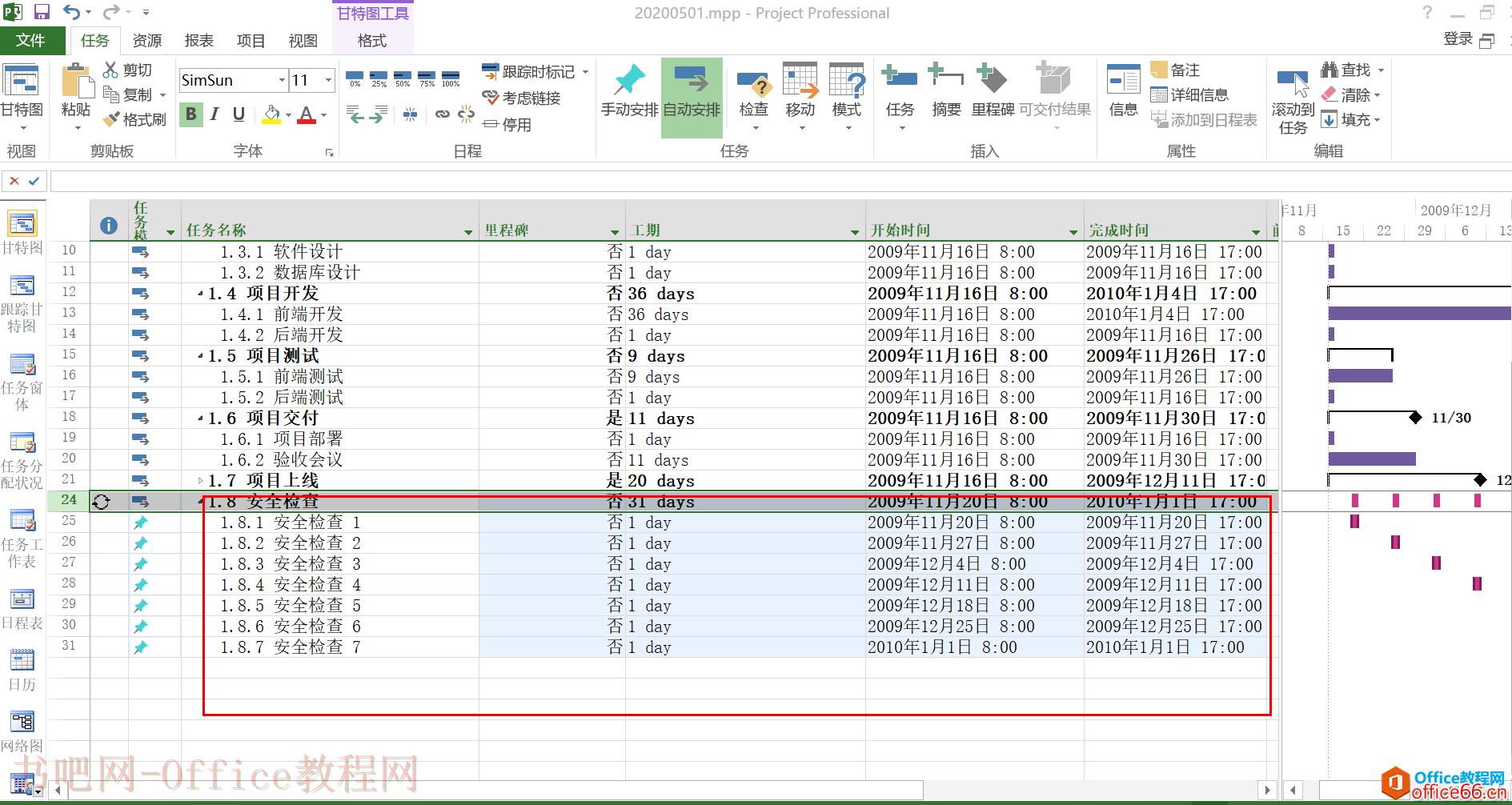Open Network Diagram view in side bar

coord(22,731)
